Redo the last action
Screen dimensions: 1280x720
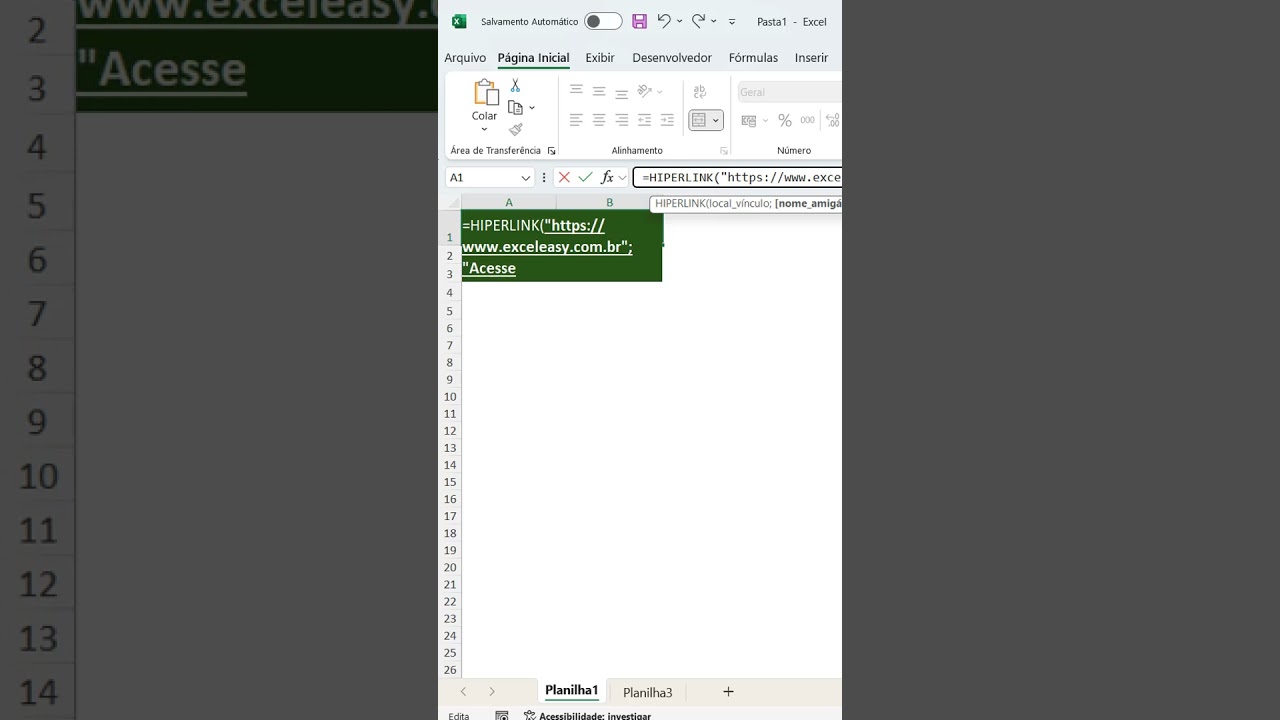(x=698, y=21)
